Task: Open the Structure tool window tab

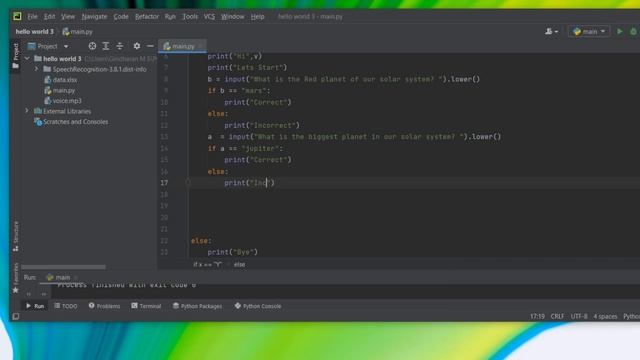Action: [16, 236]
